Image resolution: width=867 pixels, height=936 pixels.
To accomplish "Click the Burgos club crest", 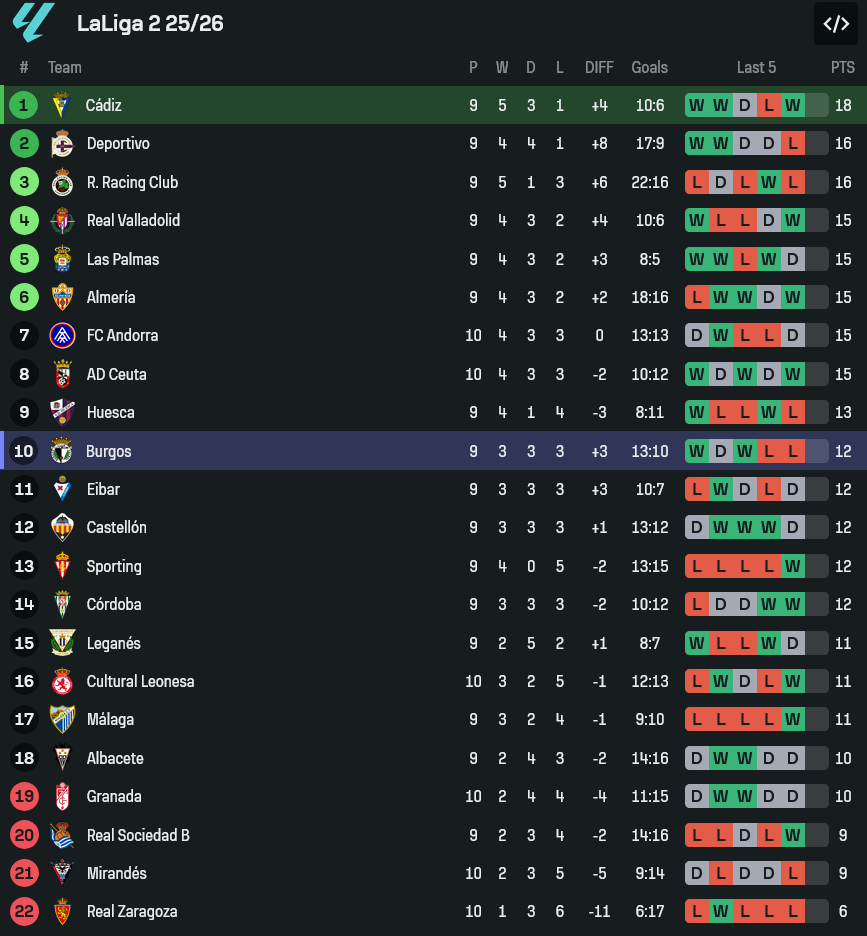I will coord(62,451).
